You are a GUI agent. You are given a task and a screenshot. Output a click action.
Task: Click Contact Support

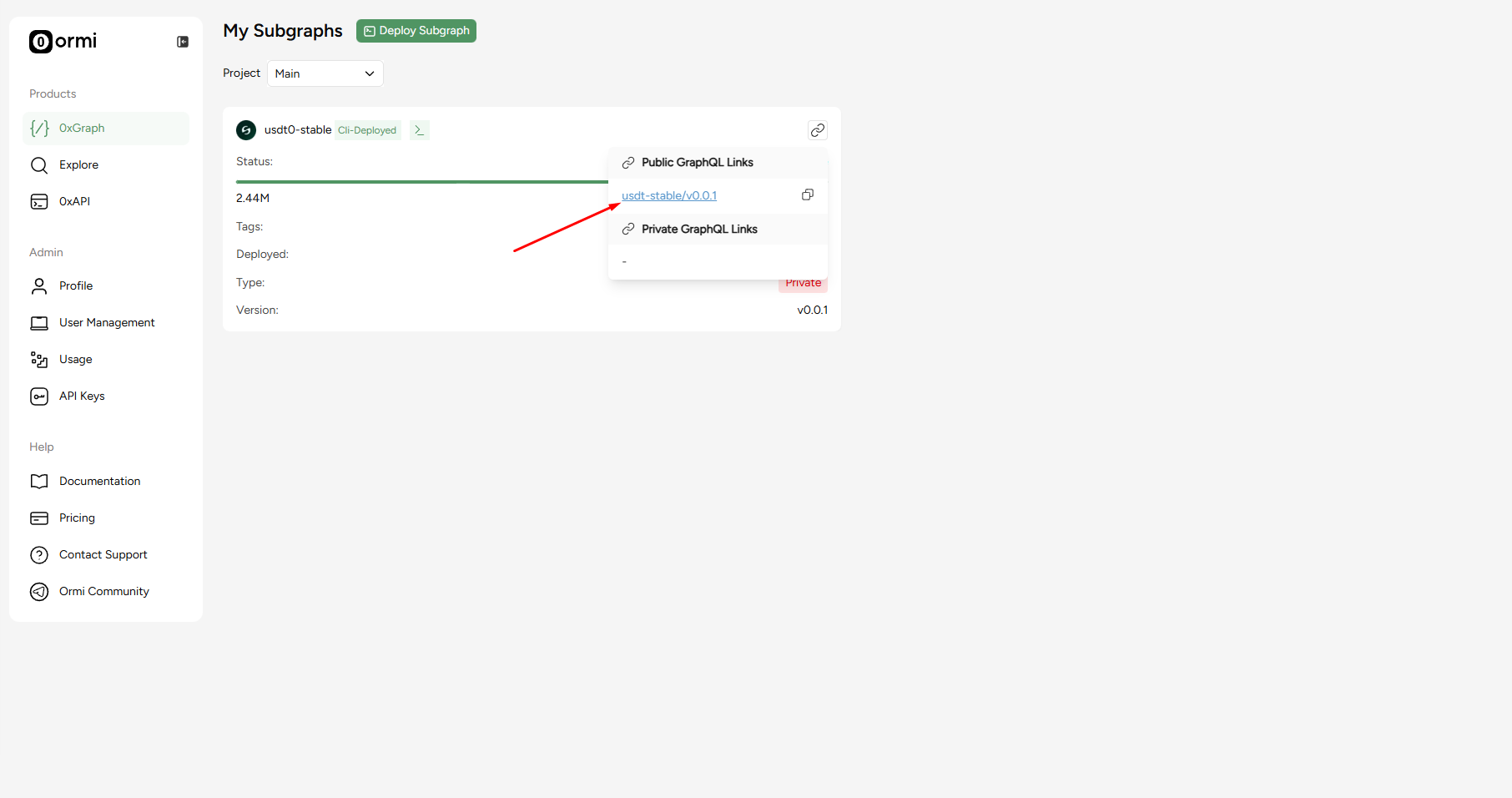(103, 555)
